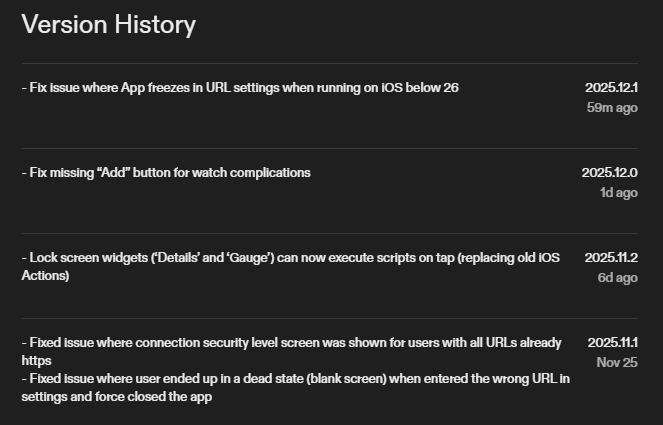Click the "1d ago" timestamp
This screenshot has height=425, width=663.
coord(618,192)
